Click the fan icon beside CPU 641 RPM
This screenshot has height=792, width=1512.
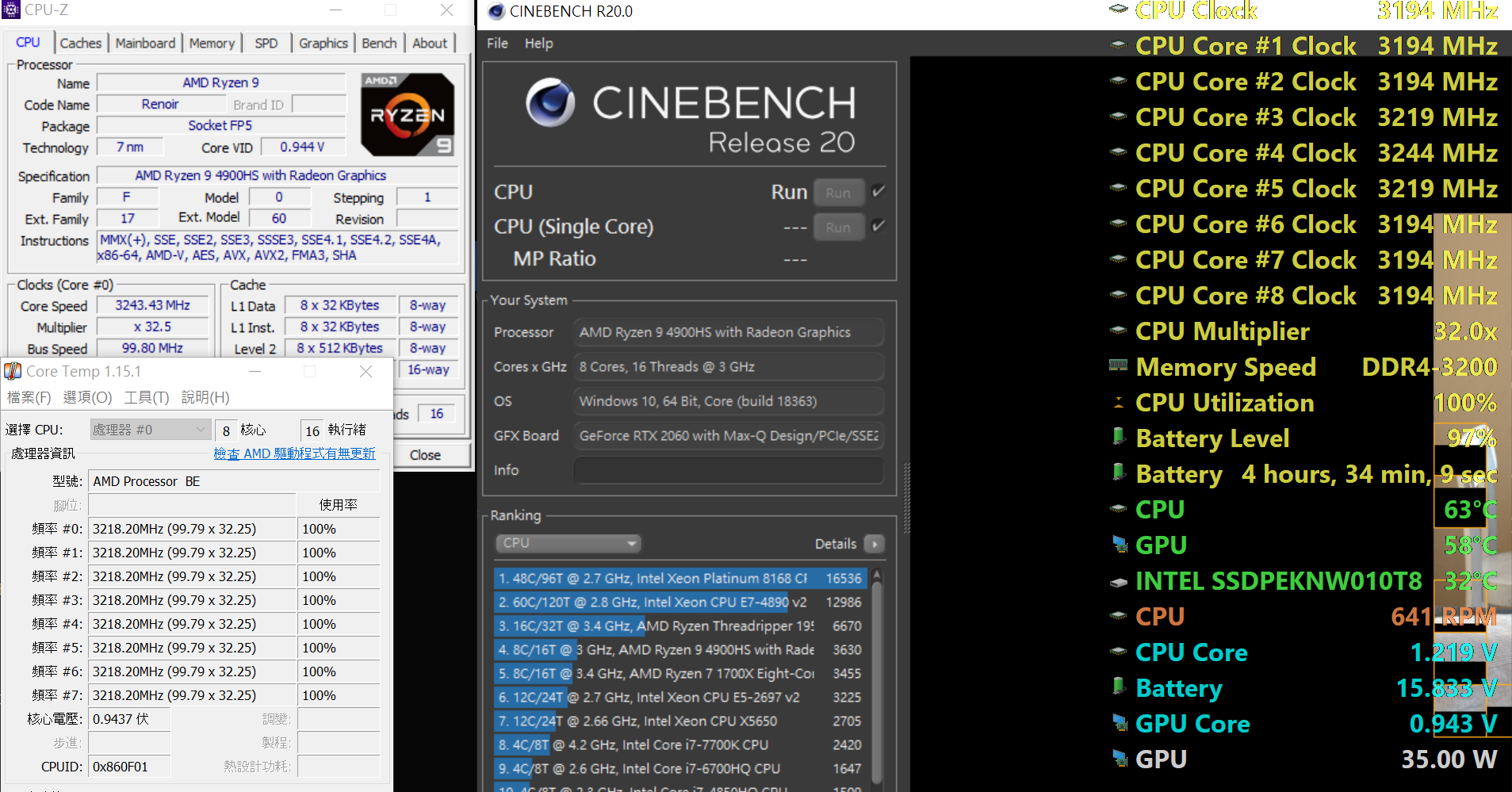tap(1118, 616)
